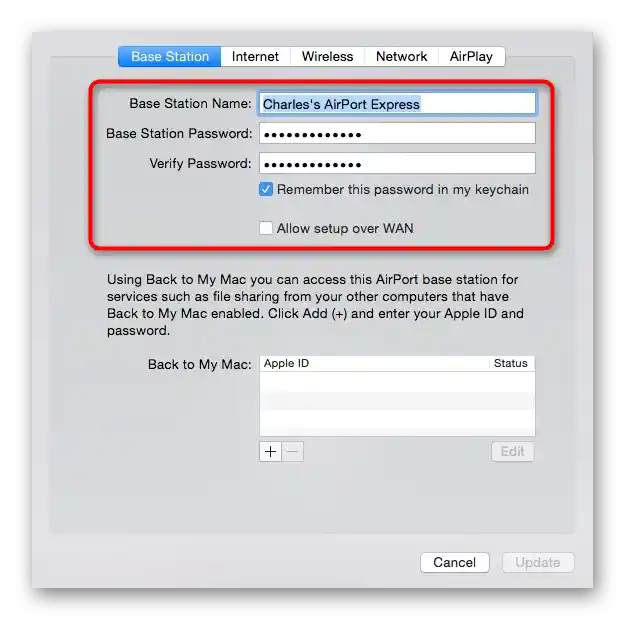The image size is (625, 620).
Task: Click the Base Station Name field
Action: point(397,104)
